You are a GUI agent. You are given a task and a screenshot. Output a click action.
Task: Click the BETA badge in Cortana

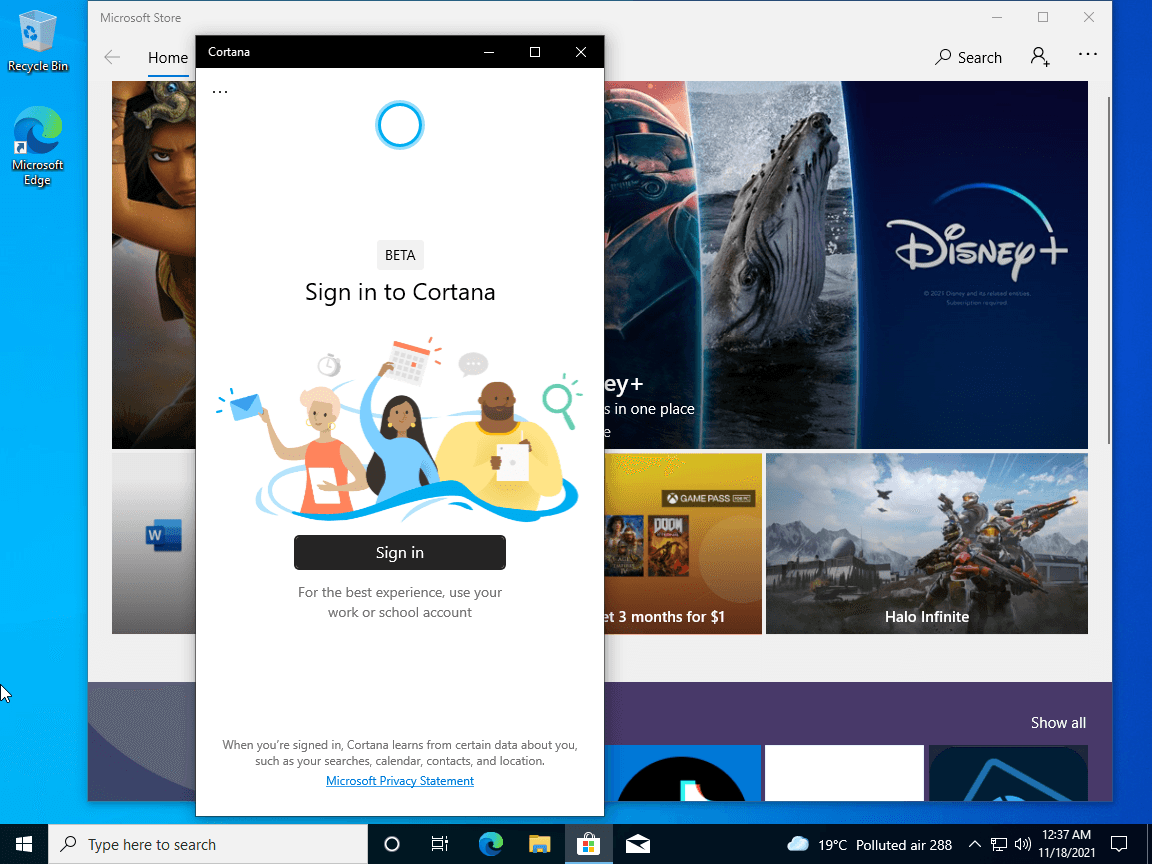click(400, 255)
